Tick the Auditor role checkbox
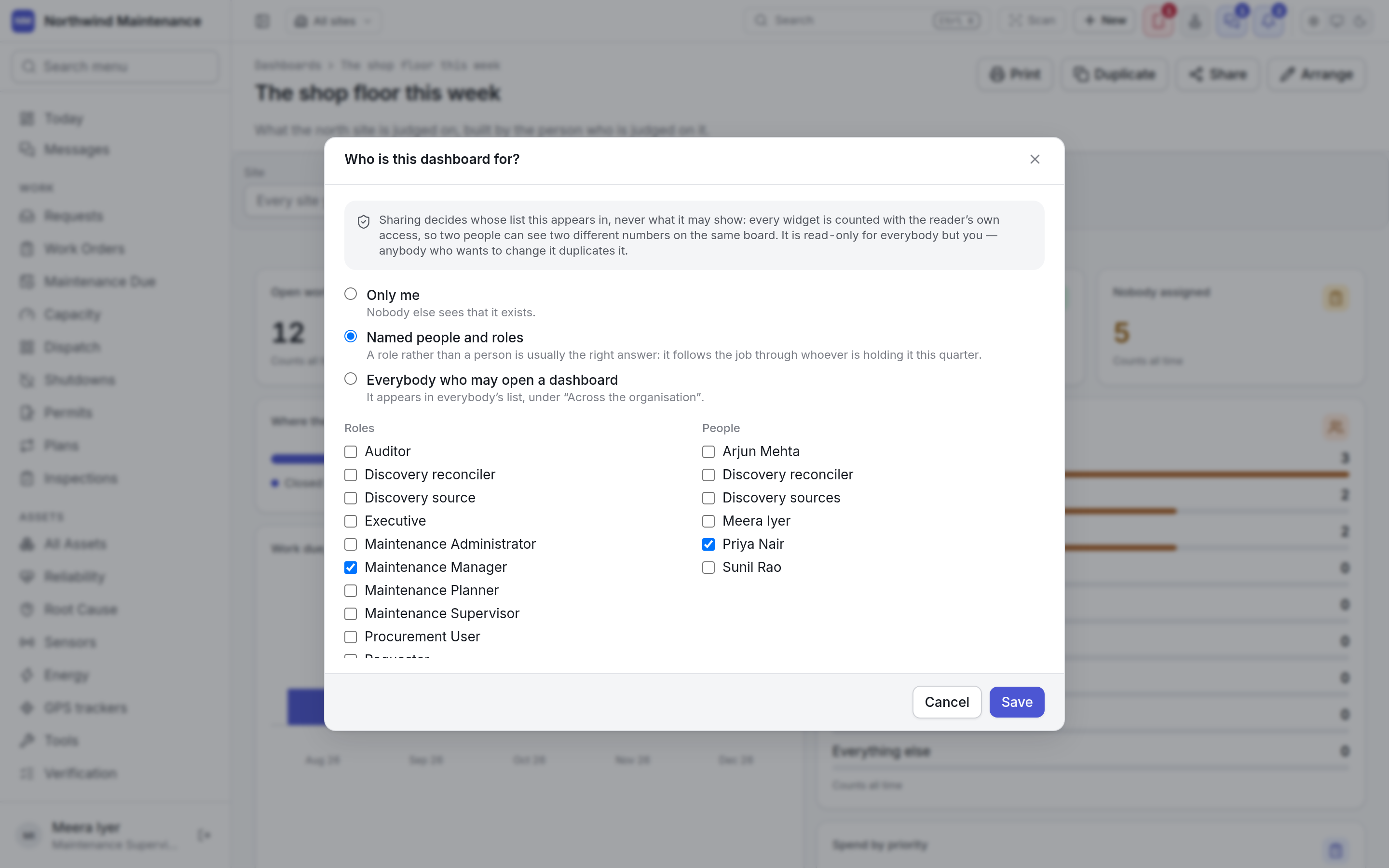 [351, 452]
